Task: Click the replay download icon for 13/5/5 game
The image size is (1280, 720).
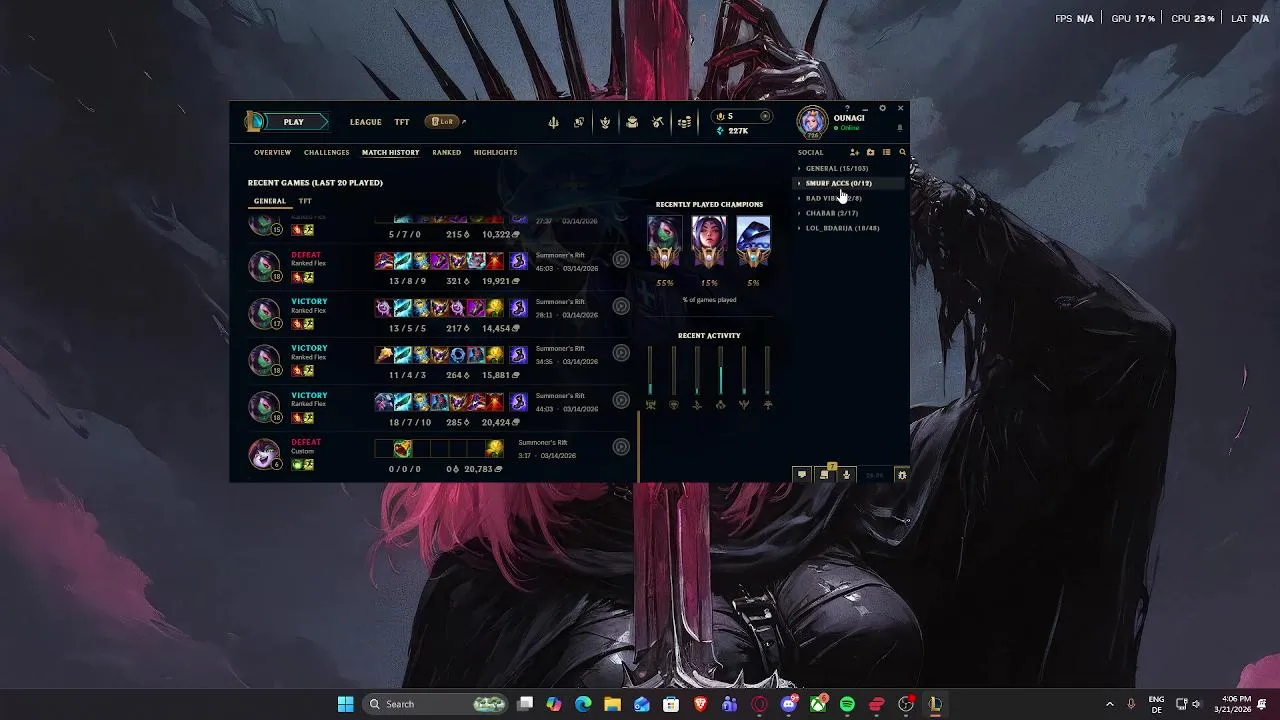Action: (621, 306)
